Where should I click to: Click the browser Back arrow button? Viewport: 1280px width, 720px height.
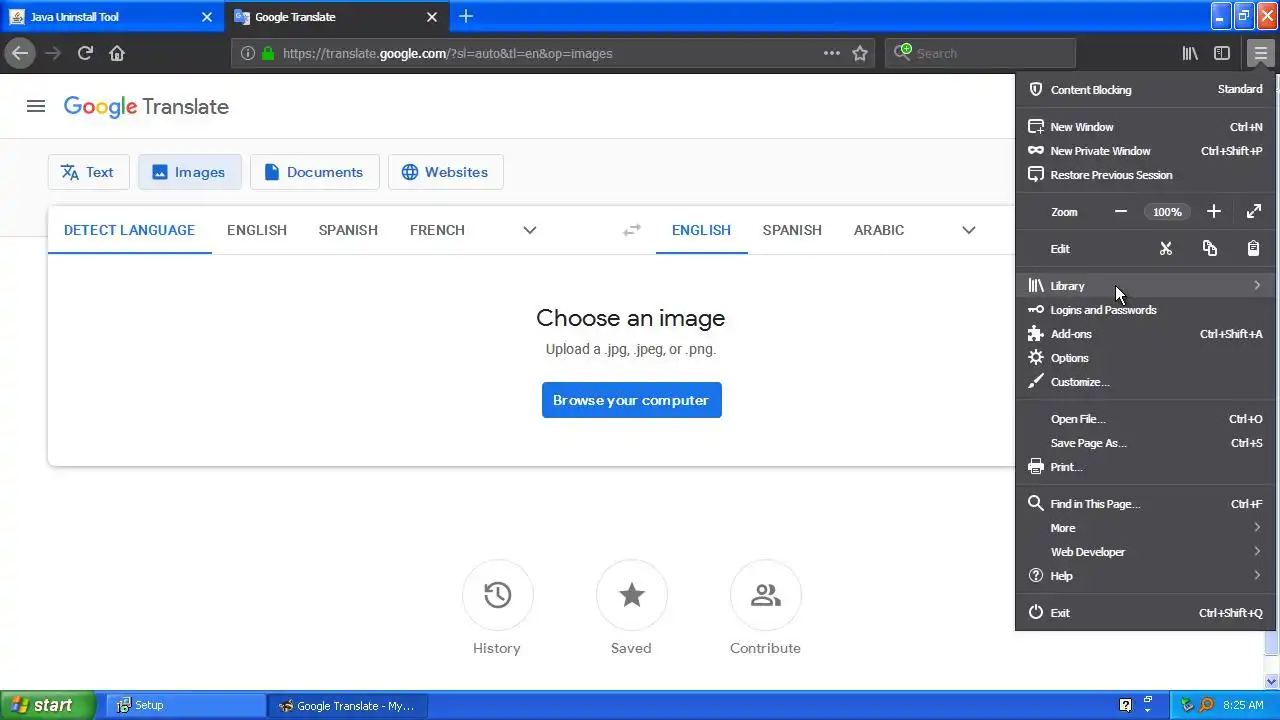tap(20, 53)
